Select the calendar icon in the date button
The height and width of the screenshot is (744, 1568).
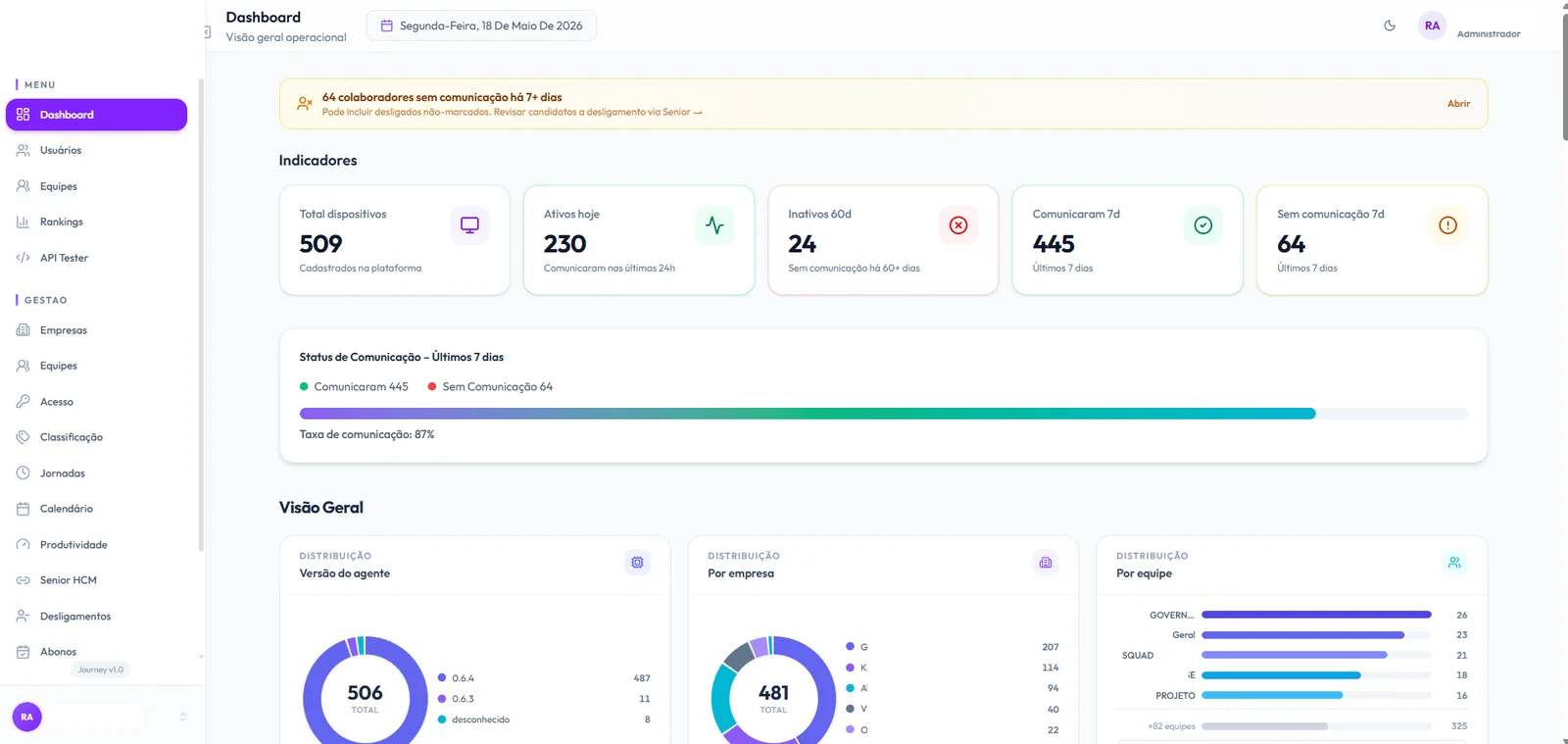387,25
